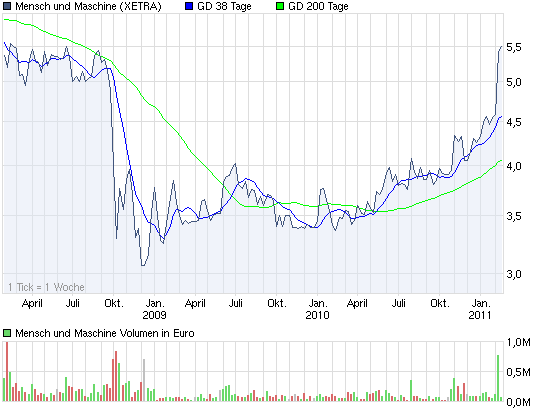
Task: Click the 4,0 price axis label
Action: coord(514,166)
